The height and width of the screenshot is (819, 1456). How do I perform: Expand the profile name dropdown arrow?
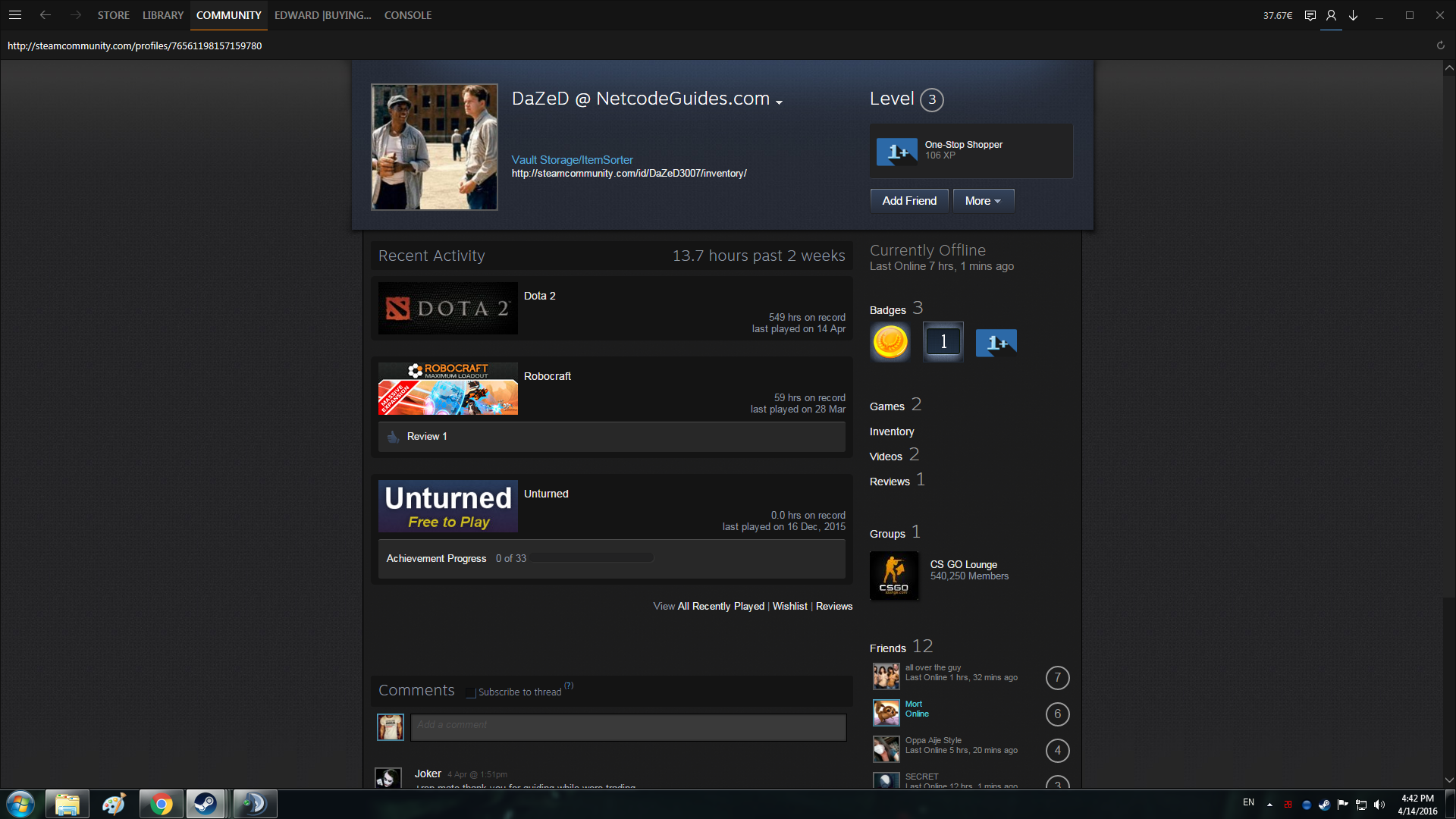coord(779,102)
